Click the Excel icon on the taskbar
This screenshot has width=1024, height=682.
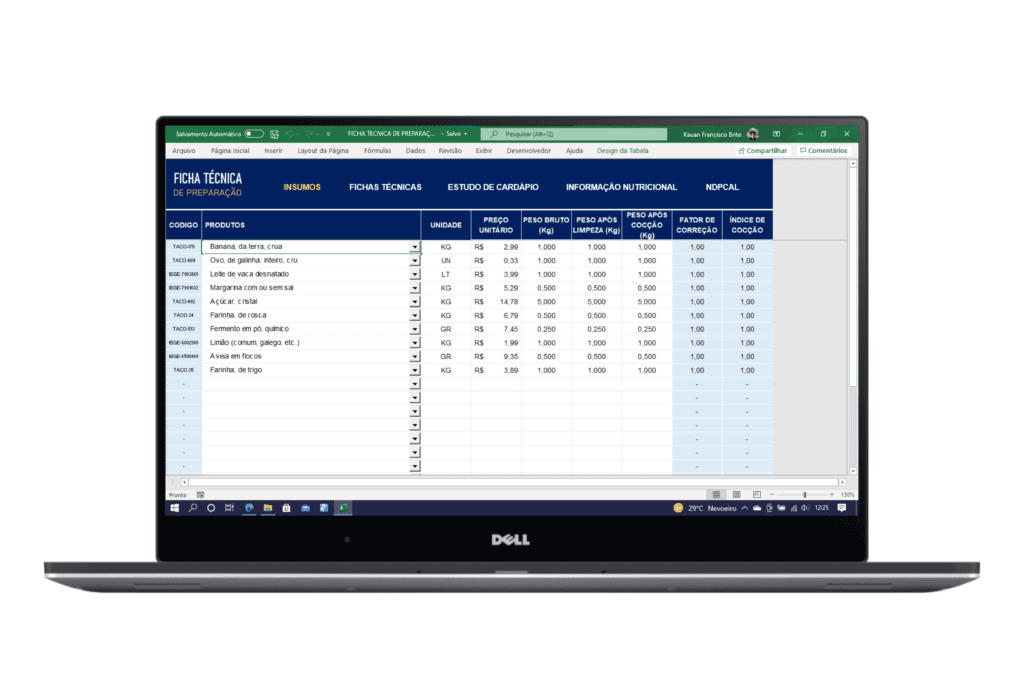pyautogui.click(x=343, y=508)
